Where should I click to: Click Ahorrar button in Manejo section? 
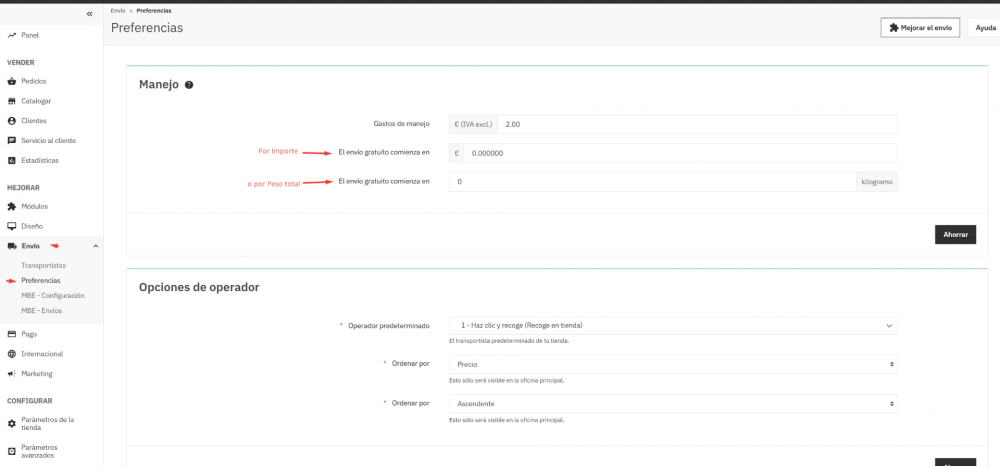[x=955, y=235]
